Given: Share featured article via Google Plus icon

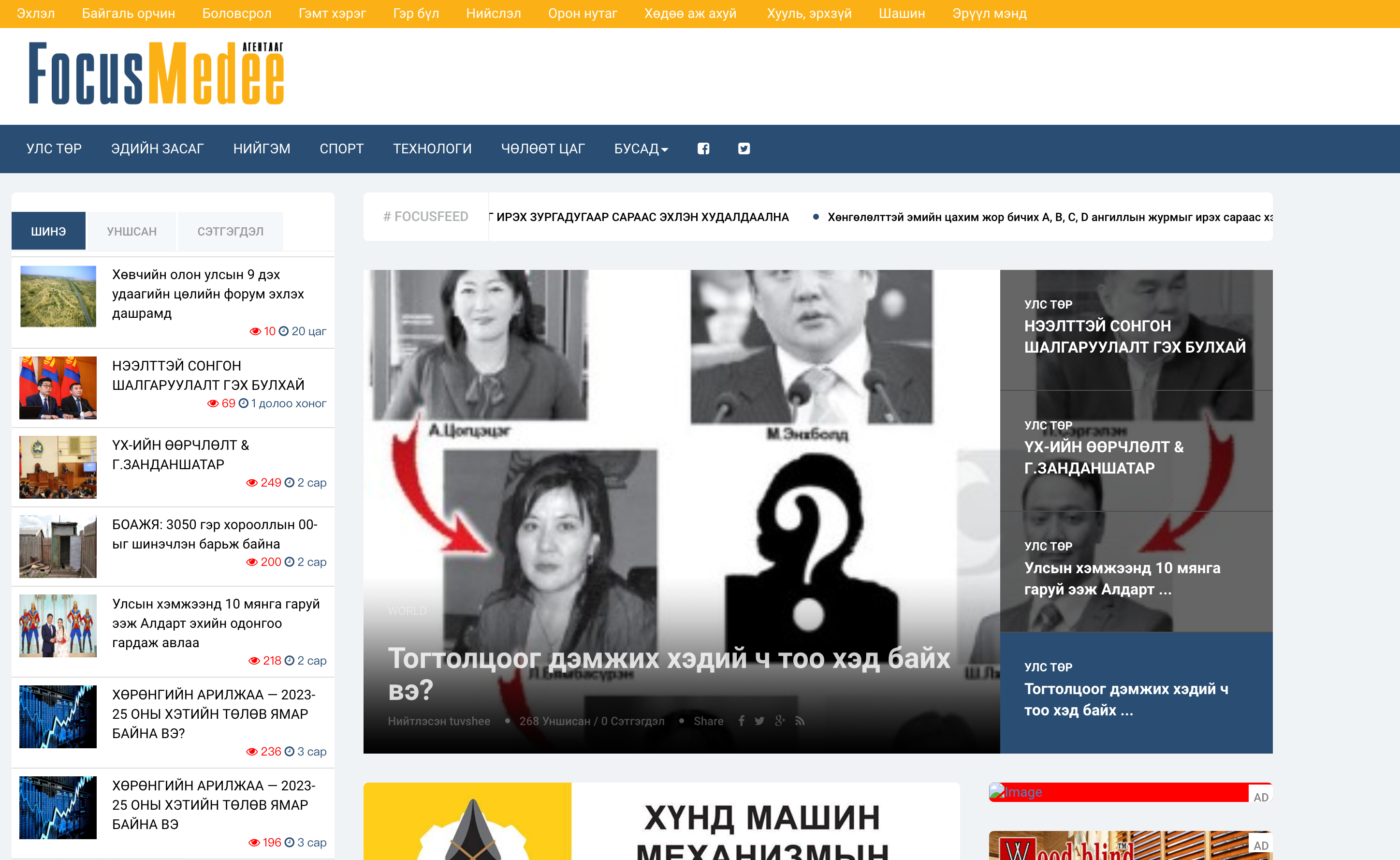Looking at the screenshot, I should coord(780,721).
